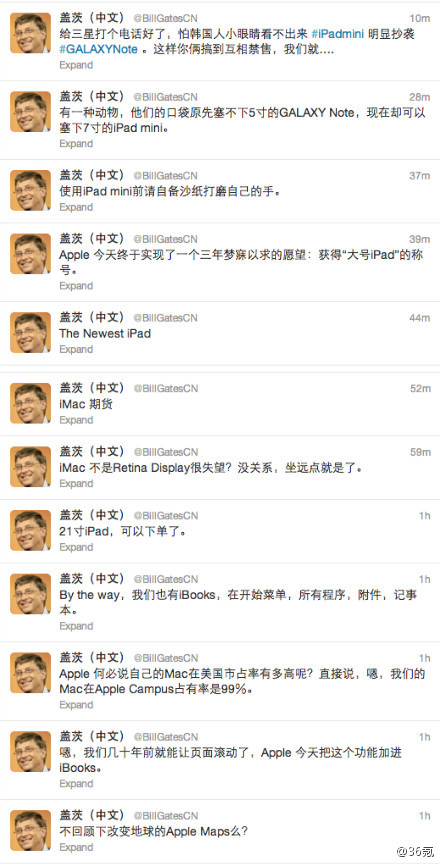Viewport: 440px width, 865px height.
Task: Expand the tweet about iBooks in 记事本
Action: tap(76, 626)
